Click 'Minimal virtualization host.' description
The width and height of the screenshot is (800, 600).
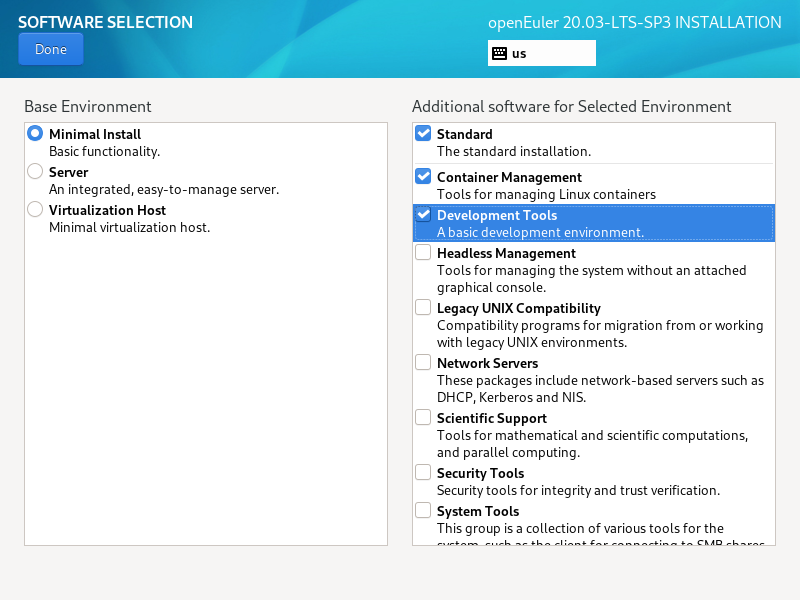pyautogui.click(x=130, y=228)
